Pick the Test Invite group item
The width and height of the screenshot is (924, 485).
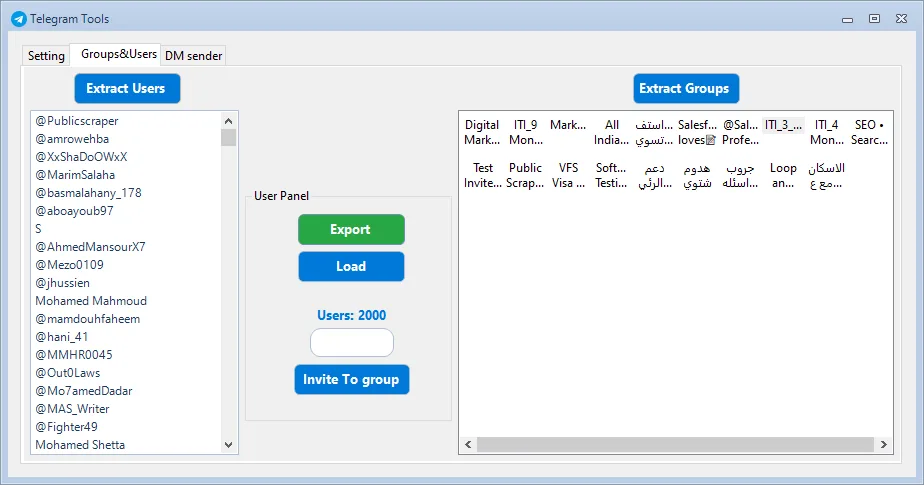pos(483,176)
